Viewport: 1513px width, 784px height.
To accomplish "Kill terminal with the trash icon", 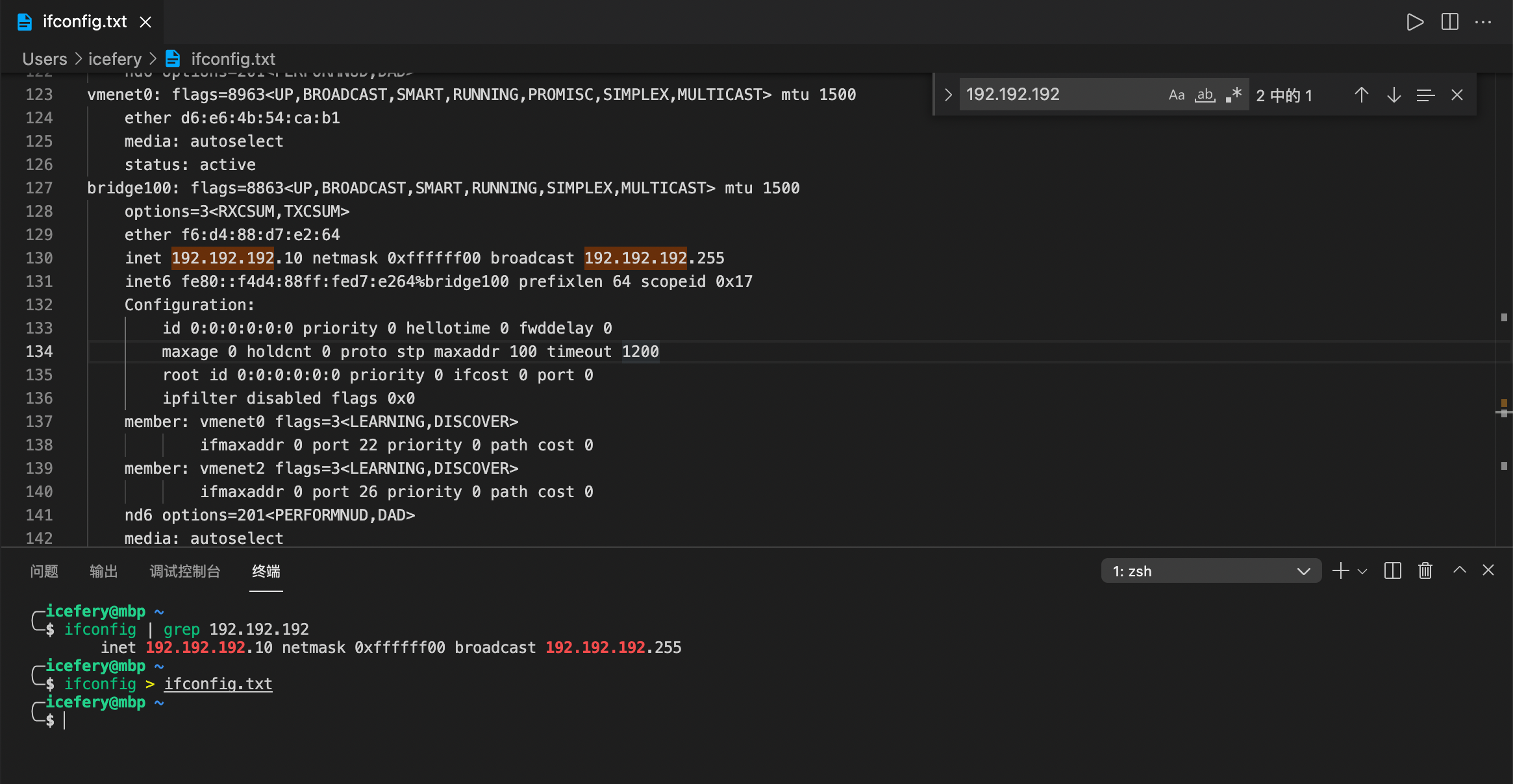I will point(1425,570).
